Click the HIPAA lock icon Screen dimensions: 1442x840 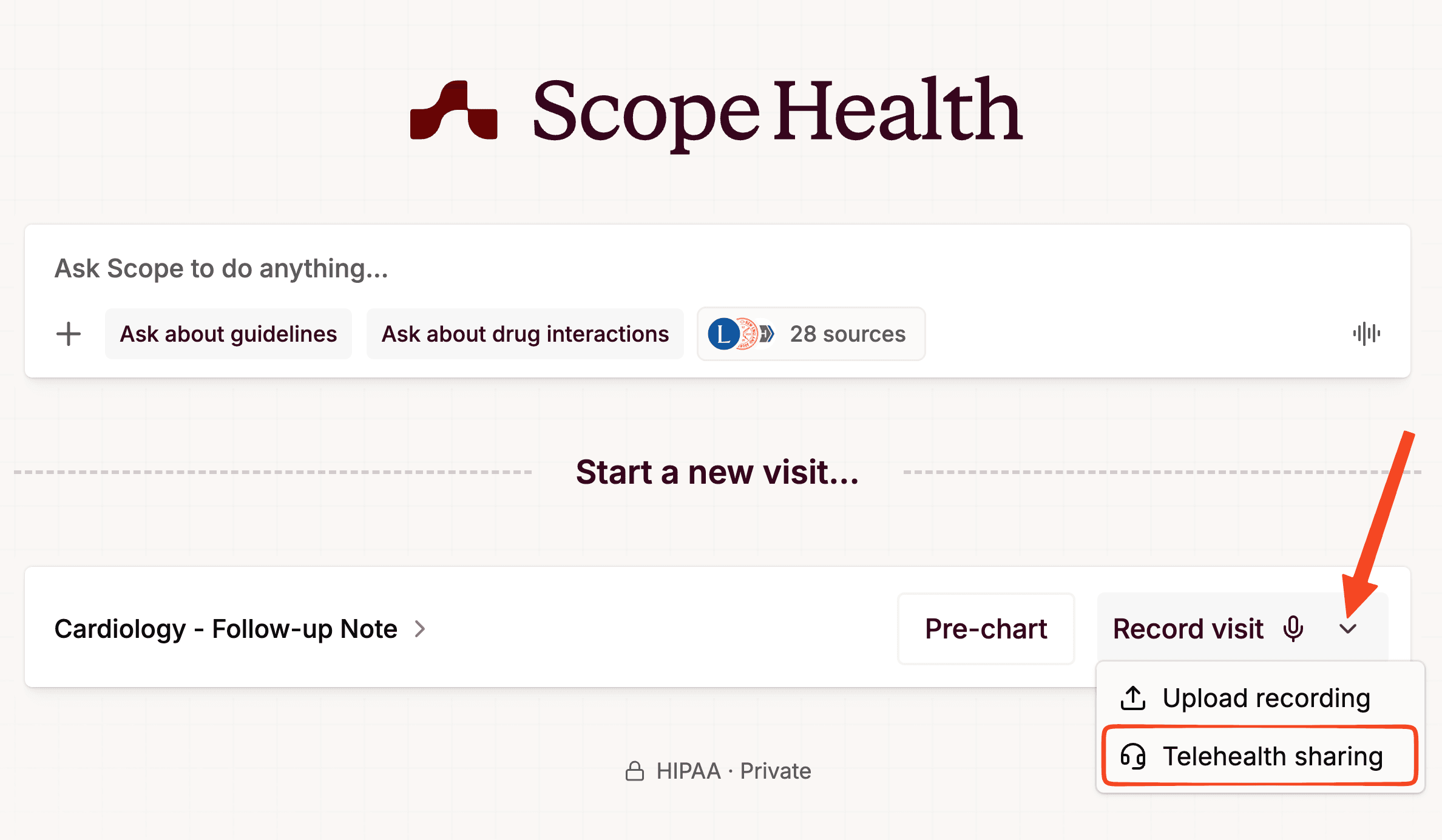635,771
